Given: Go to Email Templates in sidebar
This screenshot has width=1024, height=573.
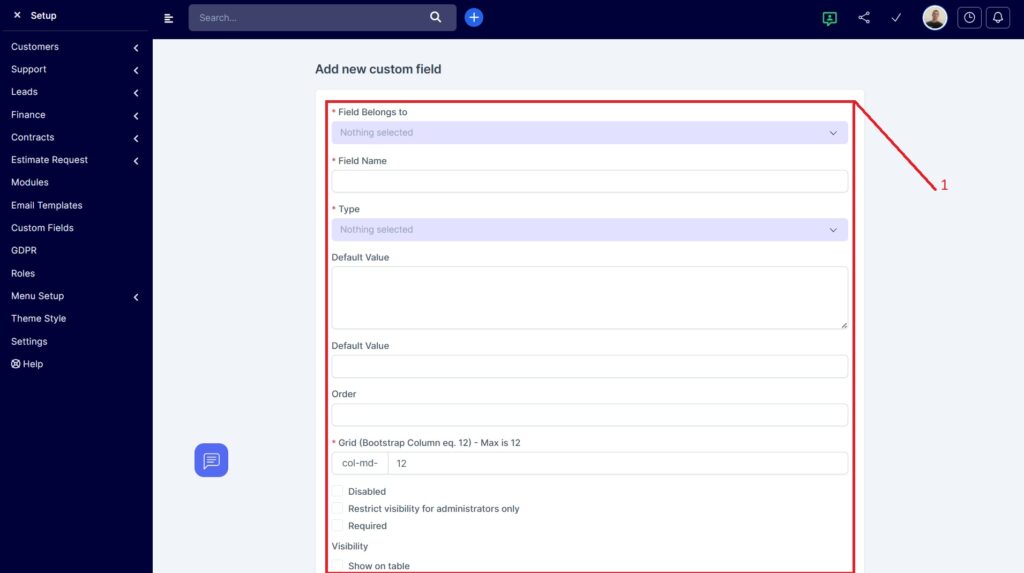Looking at the screenshot, I should click(46, 205).
